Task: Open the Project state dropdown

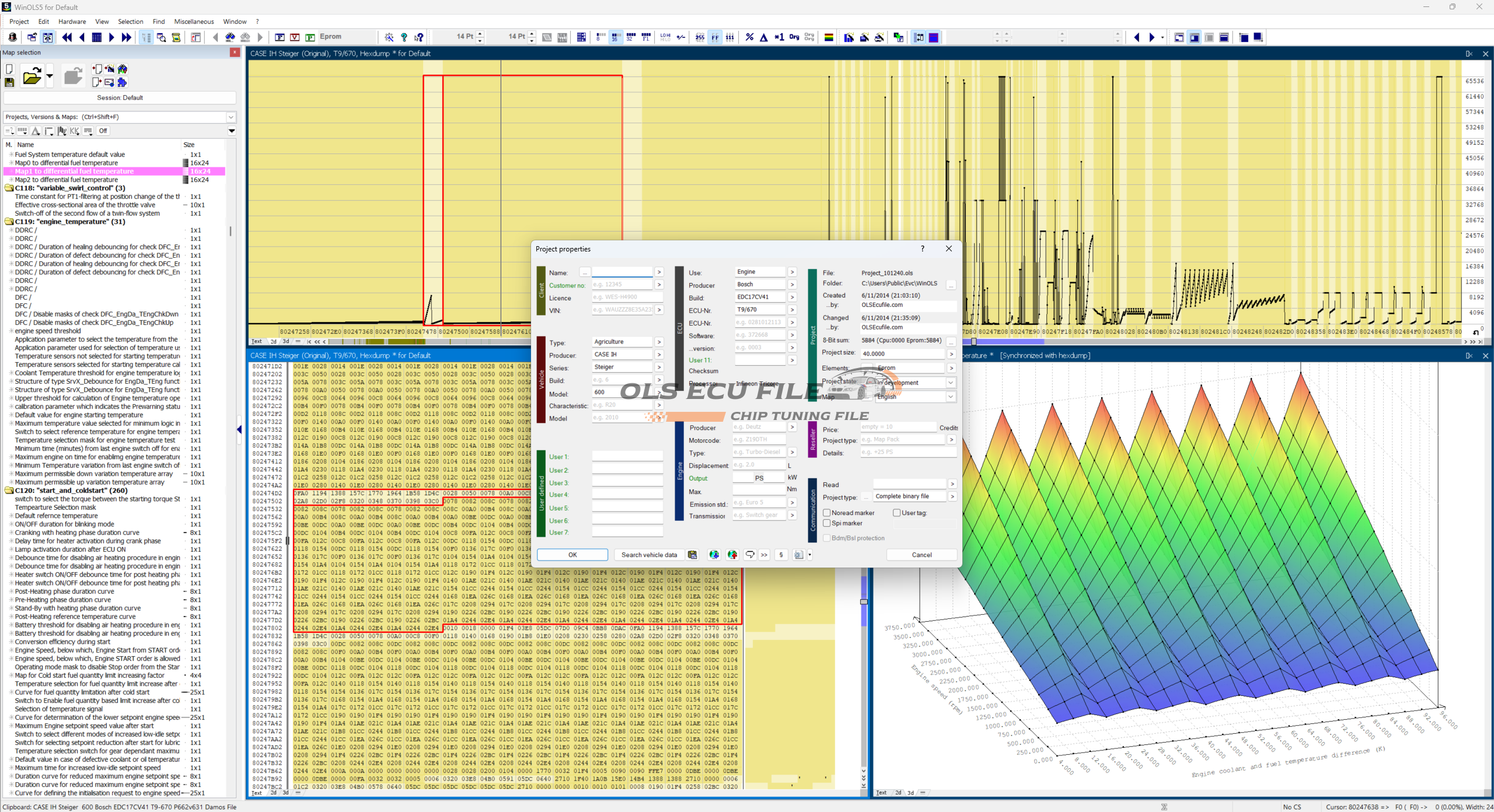Action: click(x=950, y=383)
